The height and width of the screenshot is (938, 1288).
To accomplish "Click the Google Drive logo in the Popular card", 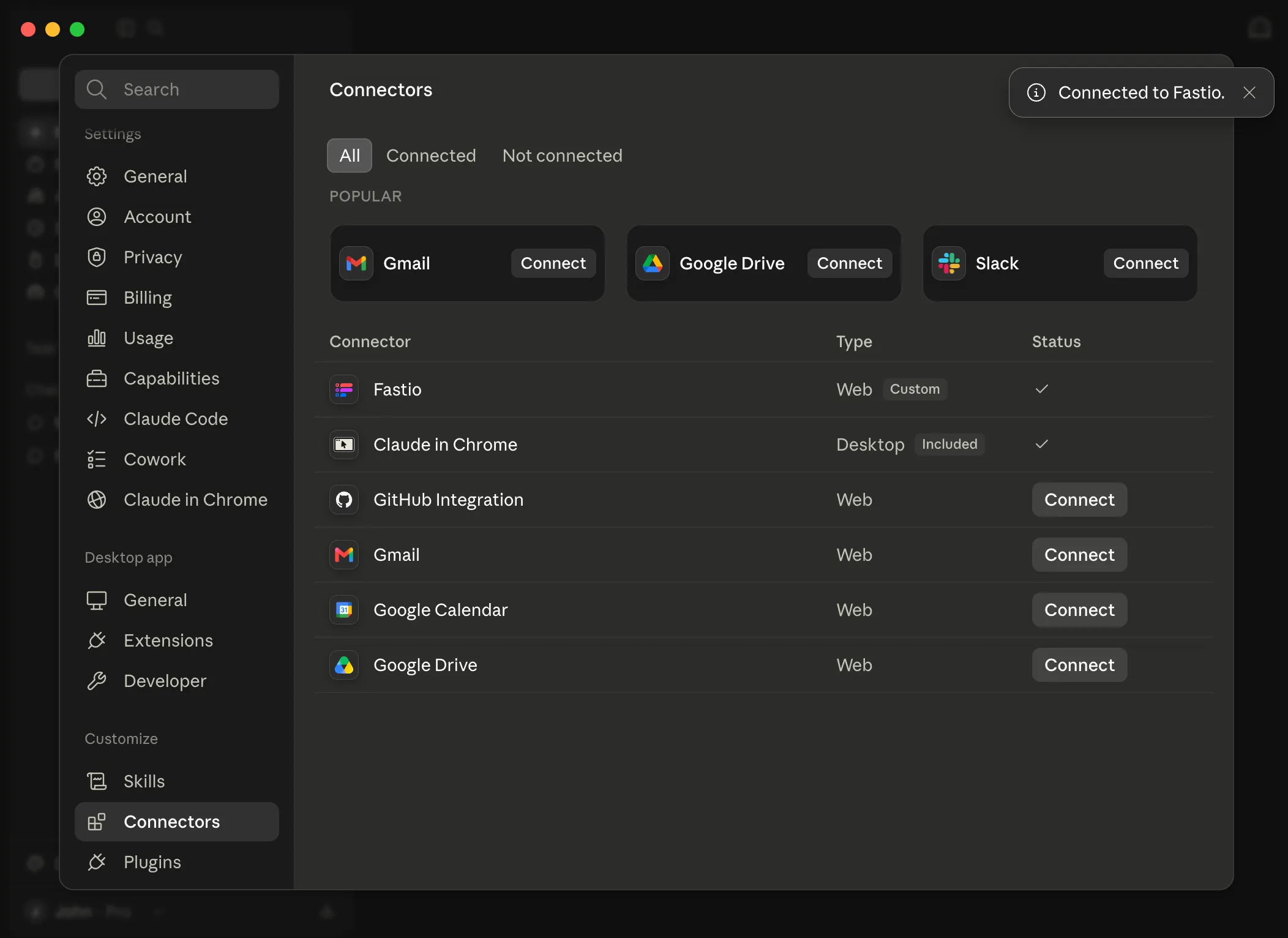I will click(x=653, y=263).
